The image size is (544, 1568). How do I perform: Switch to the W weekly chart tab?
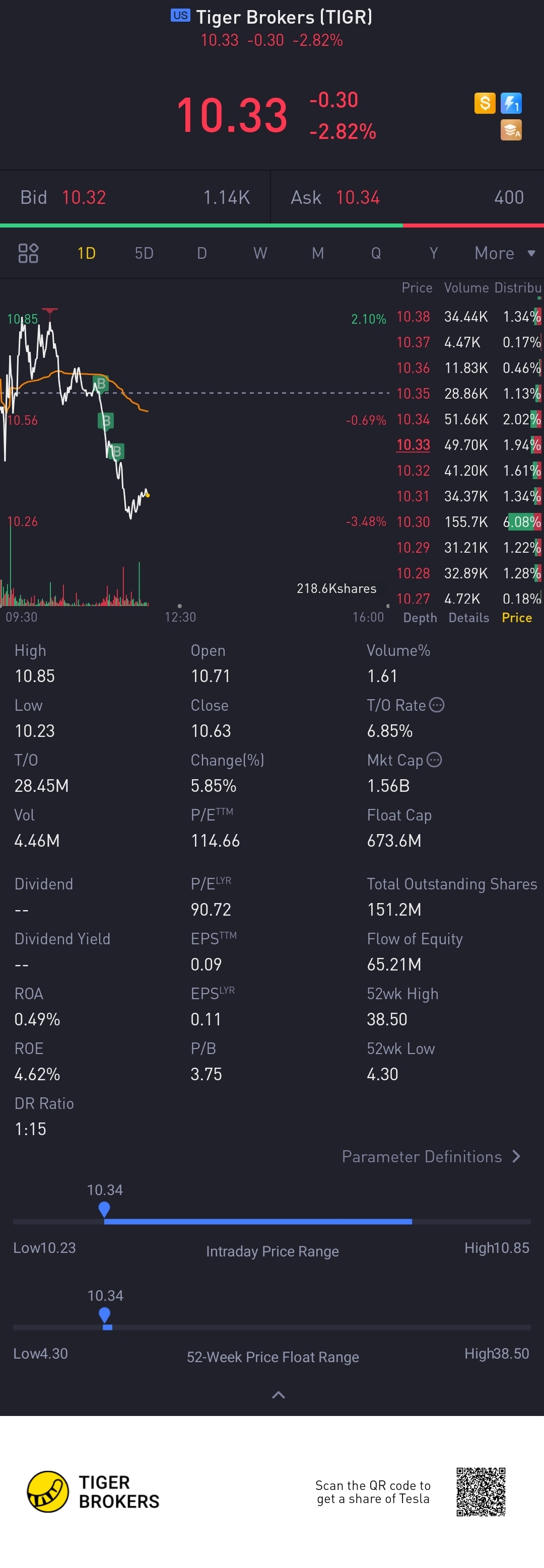point(260,253)
